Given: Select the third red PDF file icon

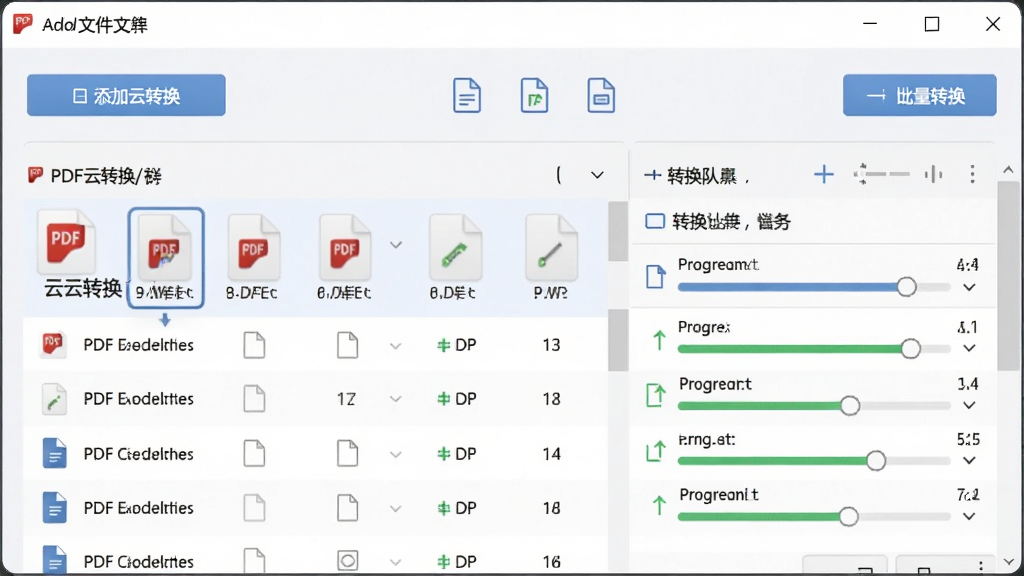Looking at the screenshot, I should click(345, 249).
